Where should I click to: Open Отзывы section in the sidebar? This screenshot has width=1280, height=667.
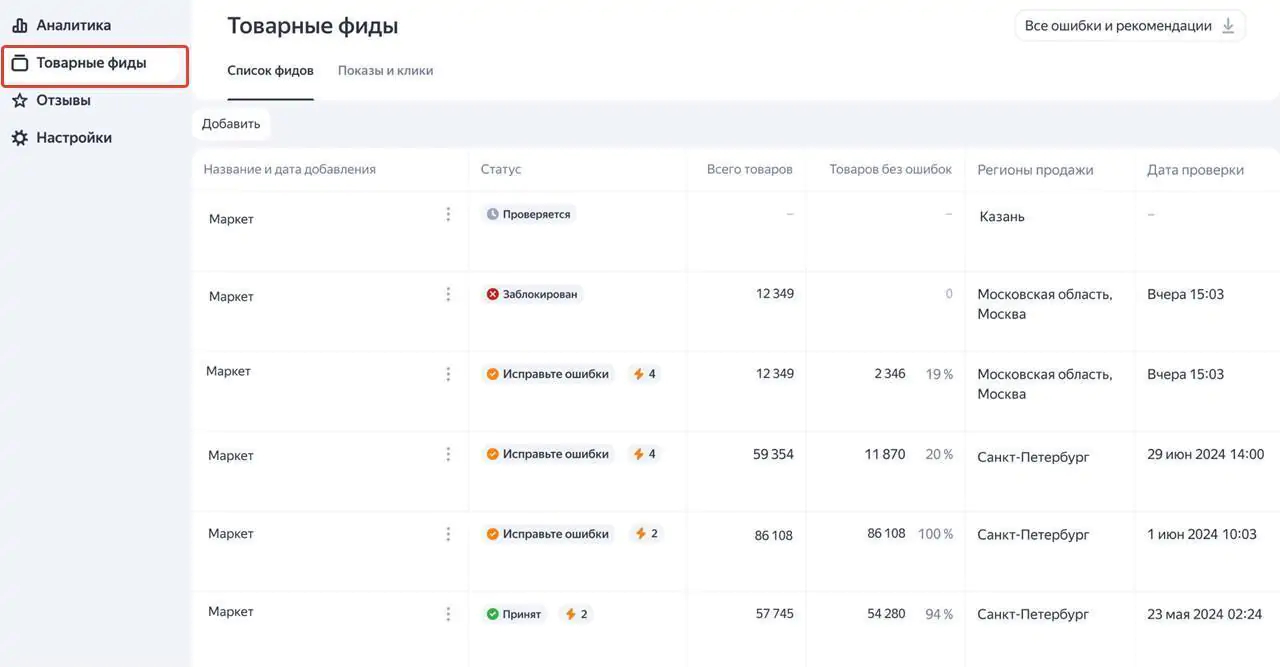[63, 100]
